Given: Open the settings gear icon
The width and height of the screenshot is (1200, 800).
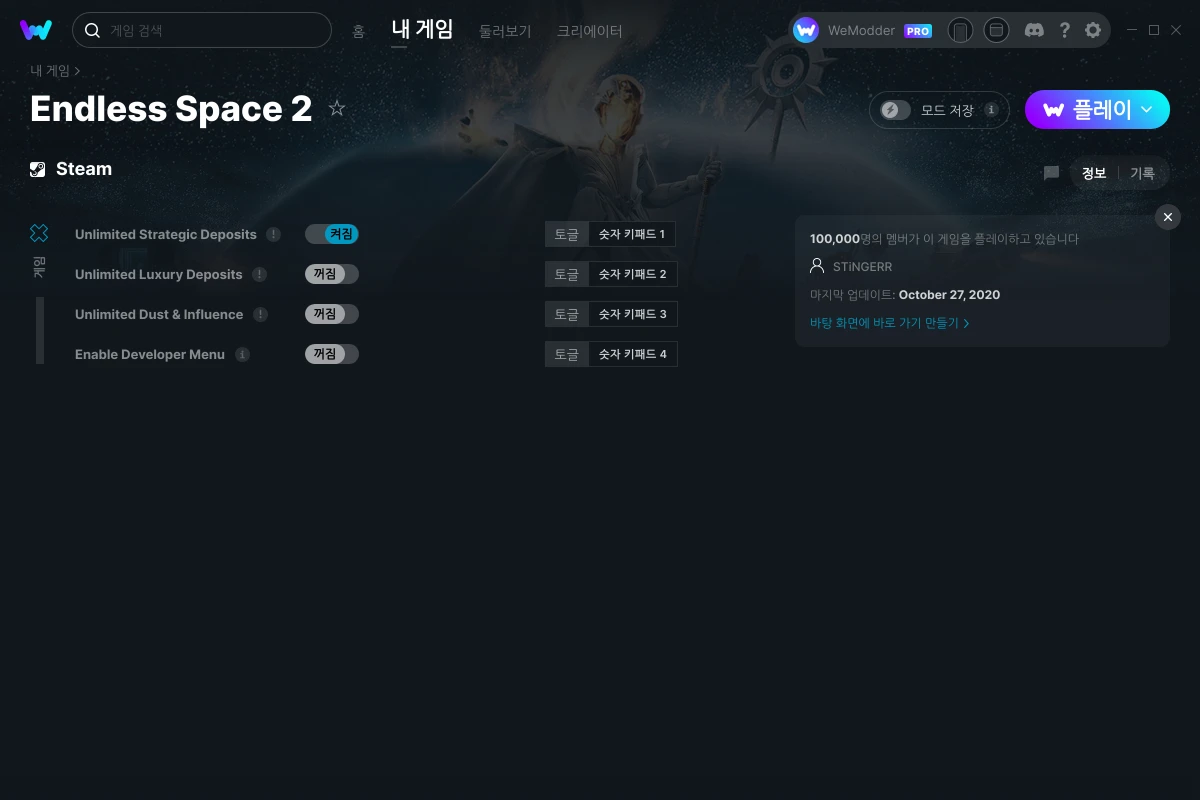Looking at the screenshot, I should pyautogui.click(x=1093, y=30).
